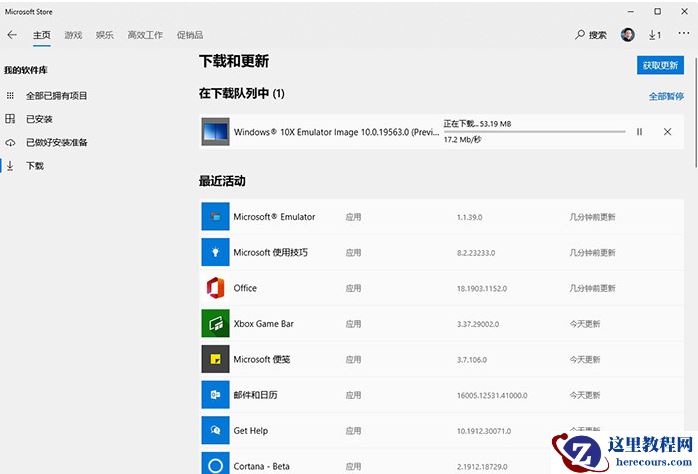Click version 3.37.29002.0 of Xbox Game Bar
Image resolution: width=698 pixels, height=474 pixels.
coord(478,324)
